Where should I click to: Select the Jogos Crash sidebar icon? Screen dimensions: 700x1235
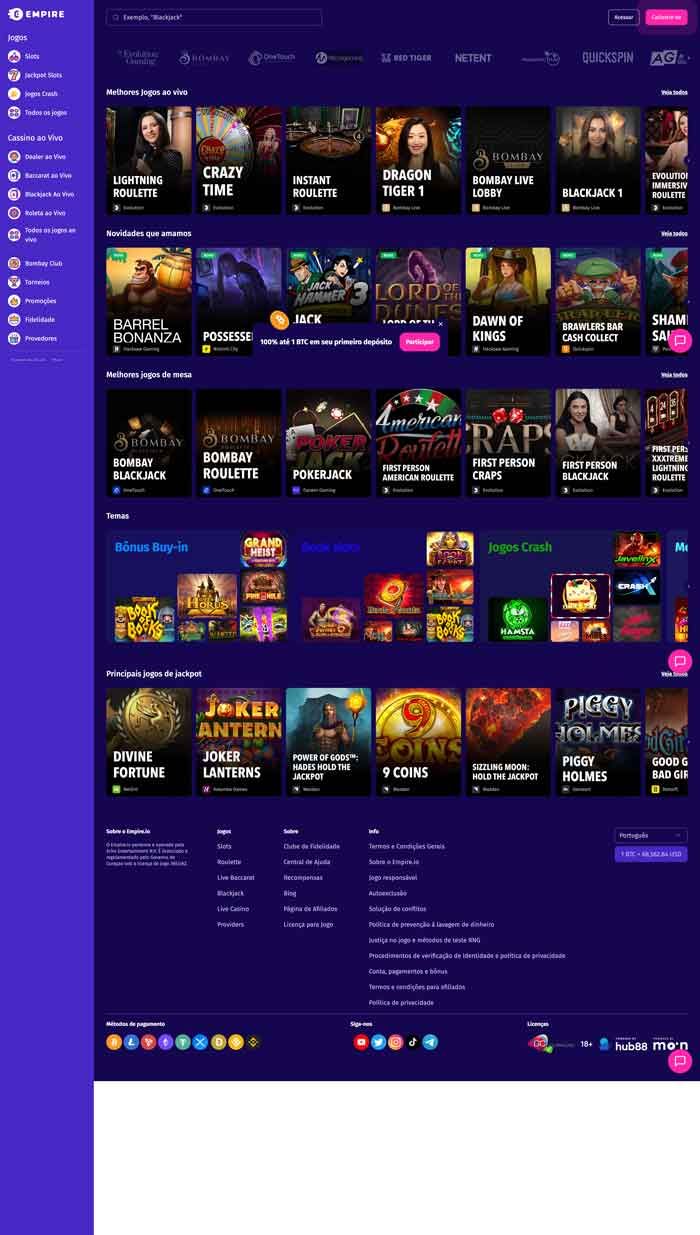(14, 94)
